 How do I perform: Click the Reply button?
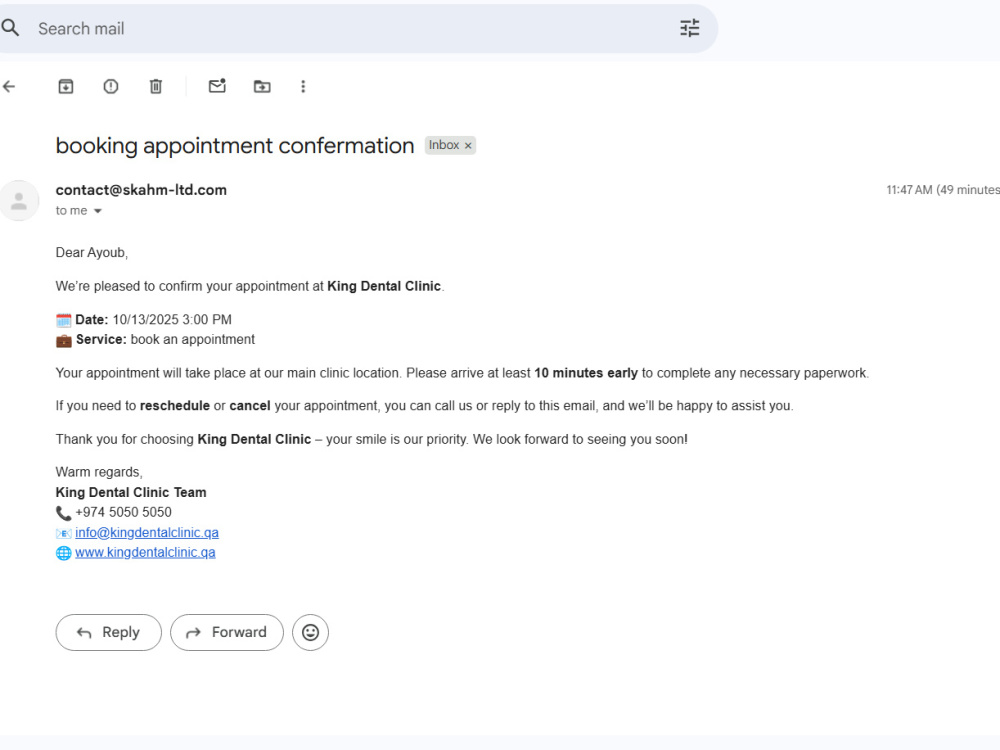click(x=108, y=632)
